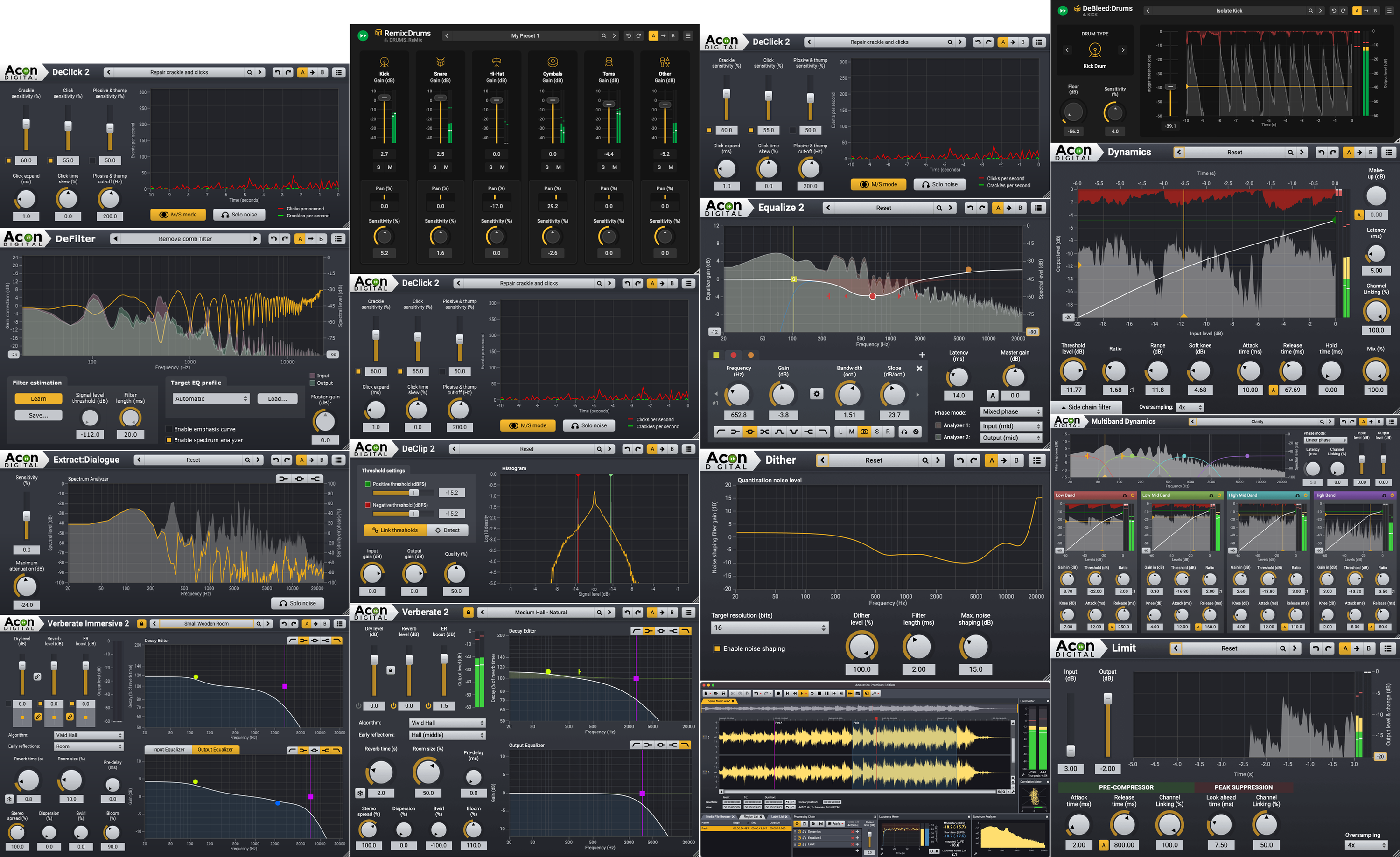Open the Region List tab in Acoustica
The height and width of the screenshot is (857, 1400).
click(751, 817)
